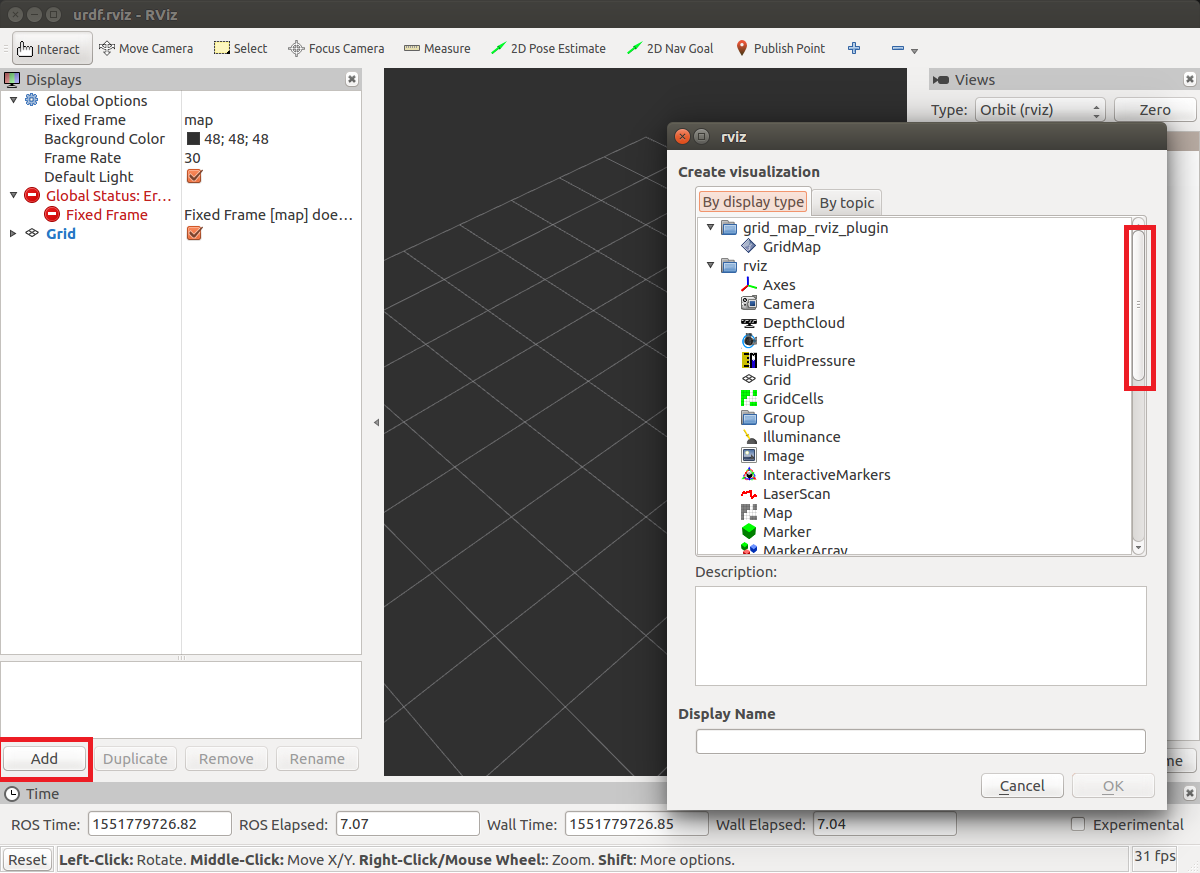The image size is (1200, 873).
Task: Click the display list vertical scrollbar
Action: [1139, 306]
